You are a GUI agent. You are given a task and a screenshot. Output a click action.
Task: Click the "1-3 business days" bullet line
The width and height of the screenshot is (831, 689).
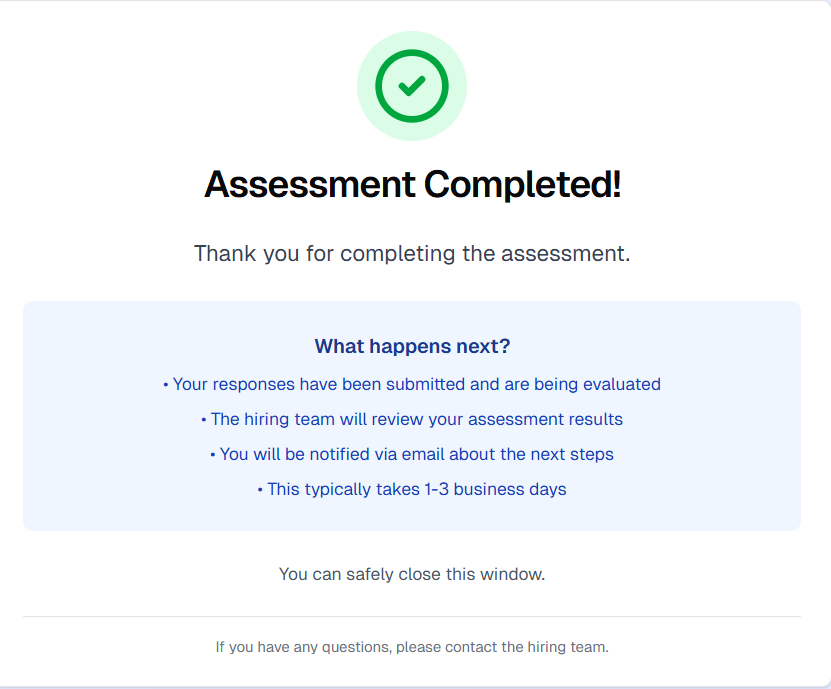point(412,490)
